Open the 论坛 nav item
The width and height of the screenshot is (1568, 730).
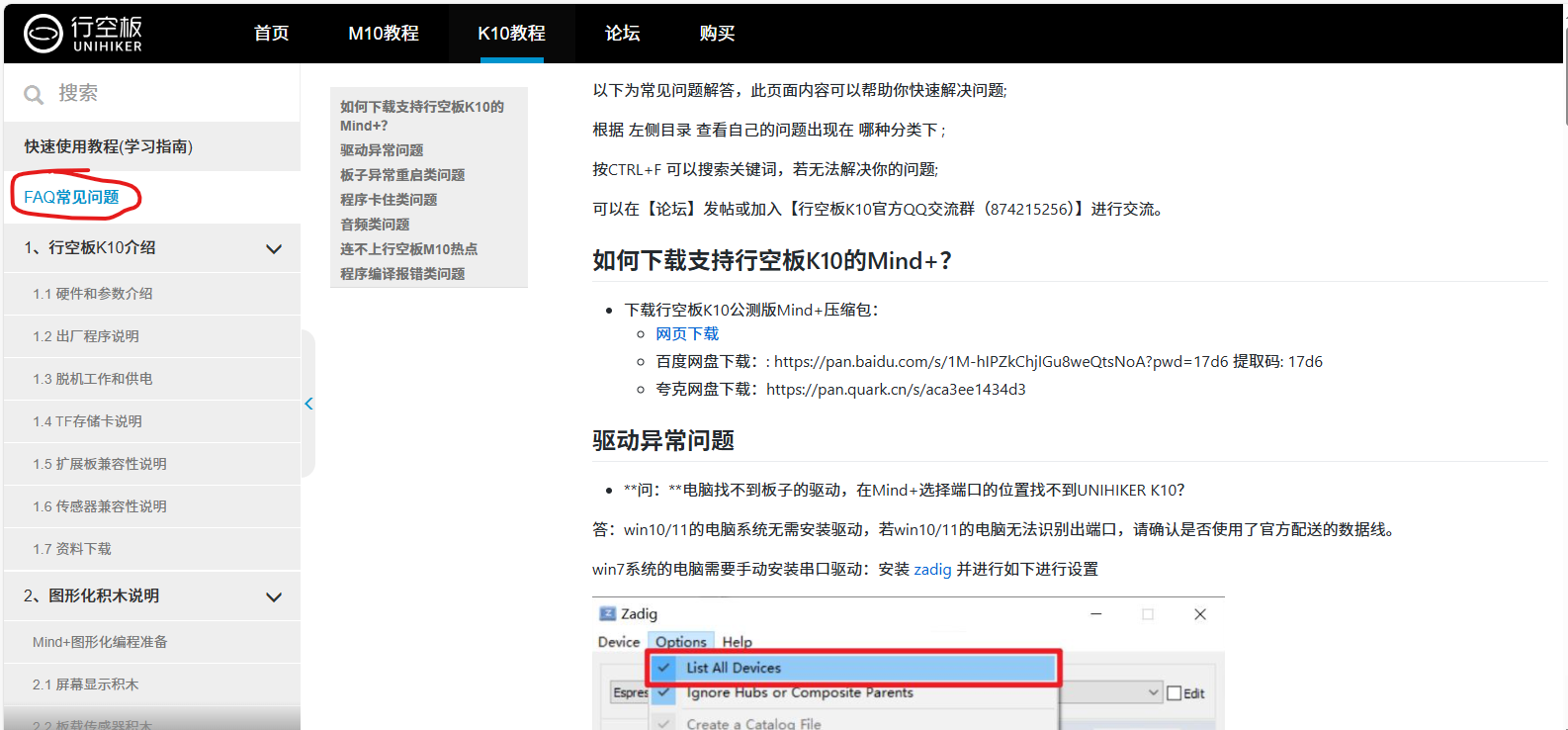click(x=622, y=34)
